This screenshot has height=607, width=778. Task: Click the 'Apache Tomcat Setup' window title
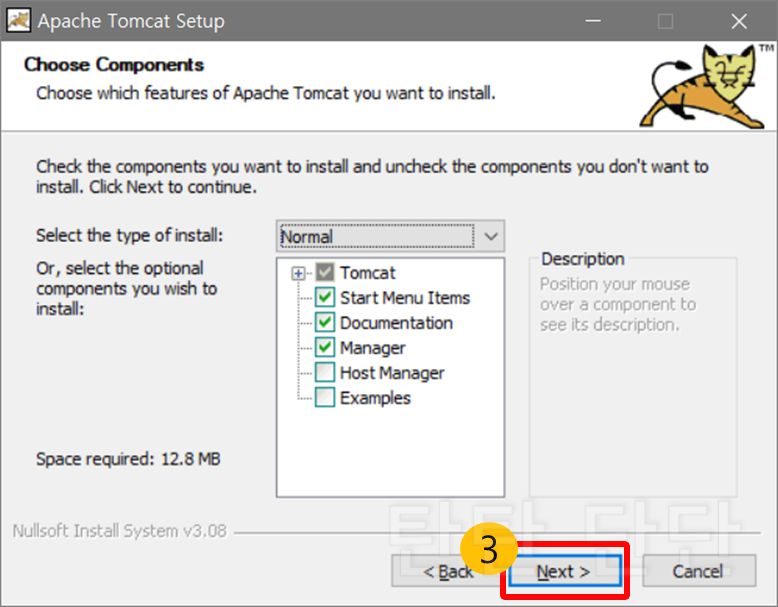[x=131, y=21]
